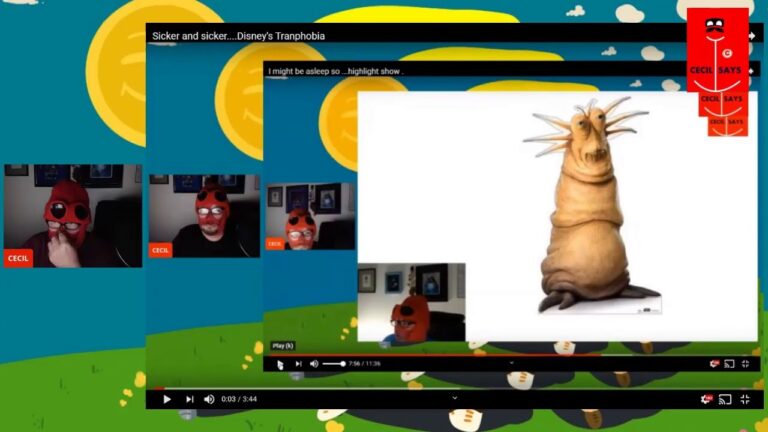Click the 0:03 / 3:44 time display
Image resolution: width=768 pixels, height=432 pixels.
click(x=239, y=399)
